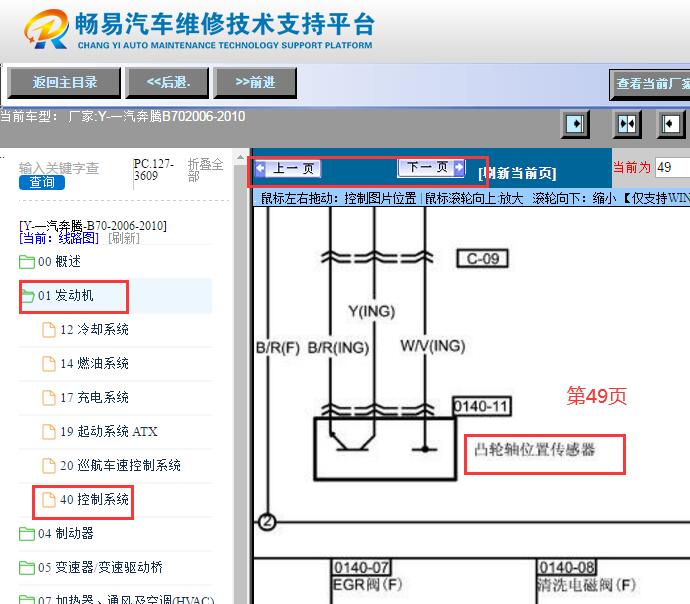Click the blue 查询 search button
Screen dimensions: 690x604
click(x=42, y=182)
